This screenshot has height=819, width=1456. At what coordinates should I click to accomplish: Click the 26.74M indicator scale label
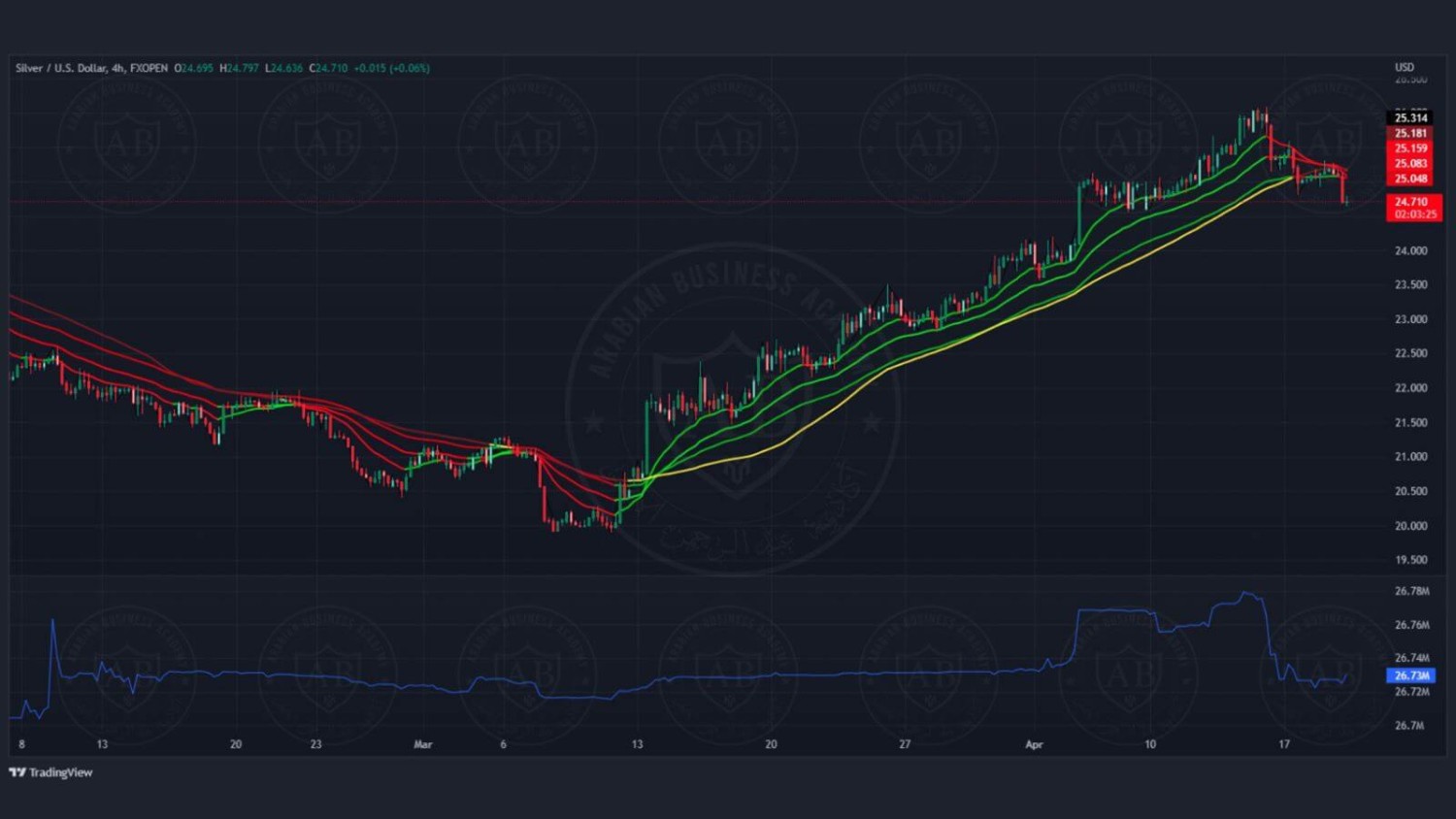(1411, 658)
